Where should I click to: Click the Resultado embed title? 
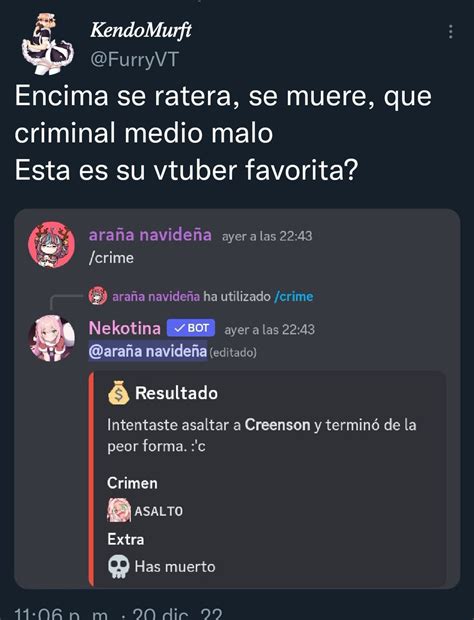(x=176, y=393)
